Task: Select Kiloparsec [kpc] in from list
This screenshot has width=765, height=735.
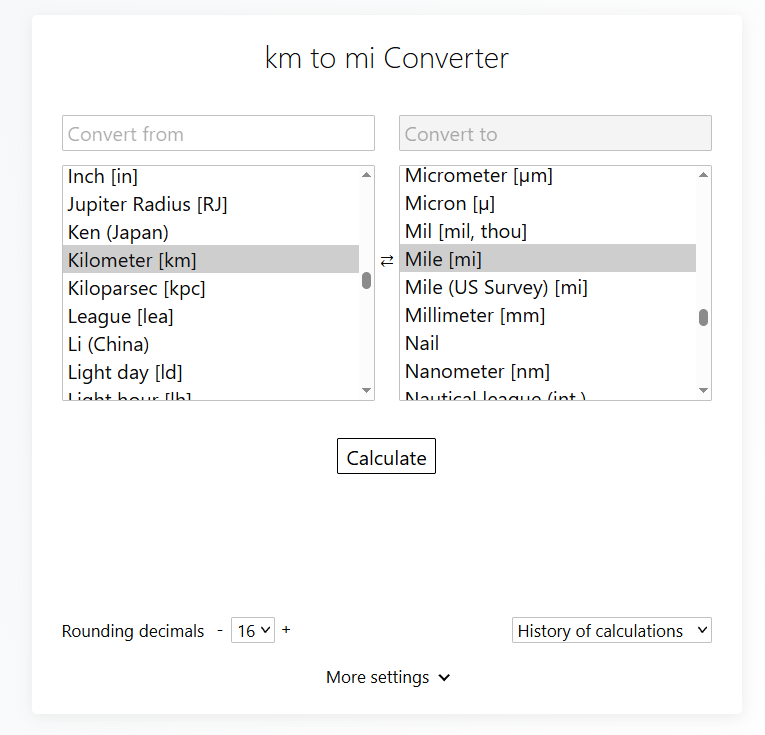Action: coord(136,289)
